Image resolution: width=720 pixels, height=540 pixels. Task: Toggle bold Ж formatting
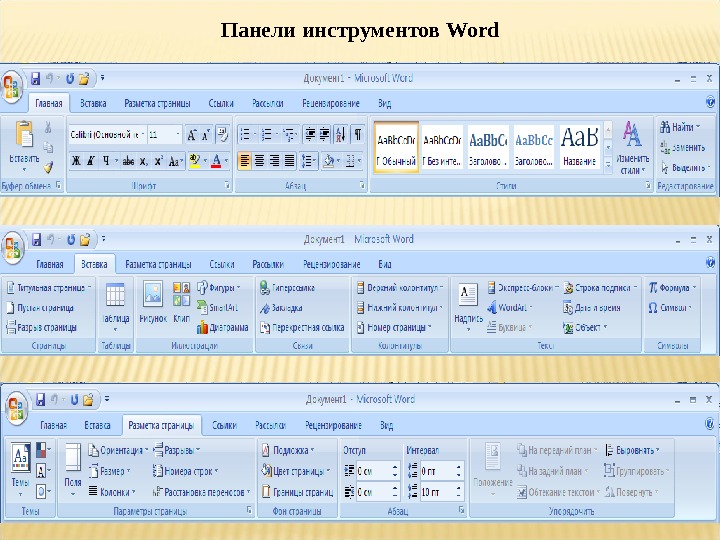(76, 161)
